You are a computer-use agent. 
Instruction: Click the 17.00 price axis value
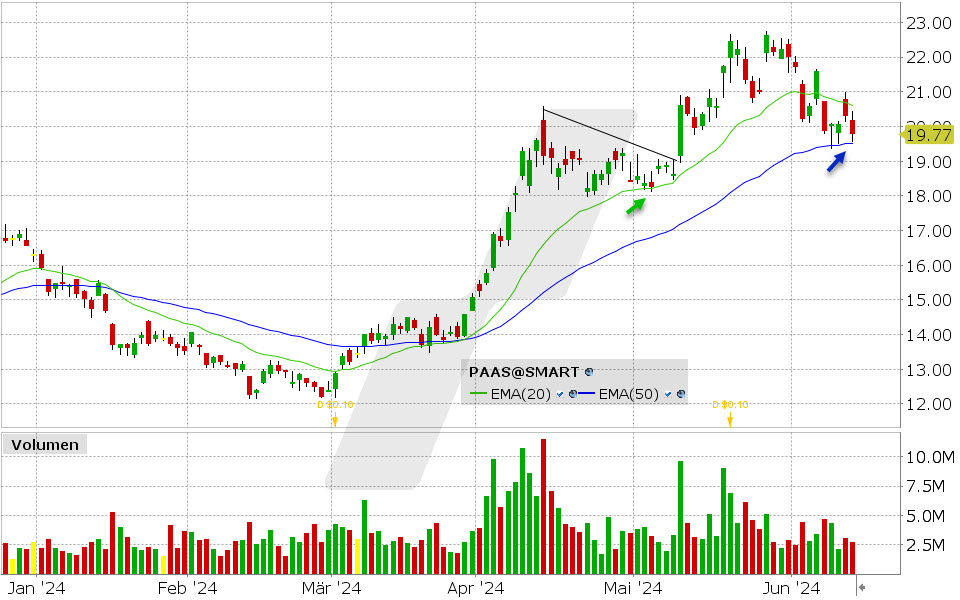point(929,231)
